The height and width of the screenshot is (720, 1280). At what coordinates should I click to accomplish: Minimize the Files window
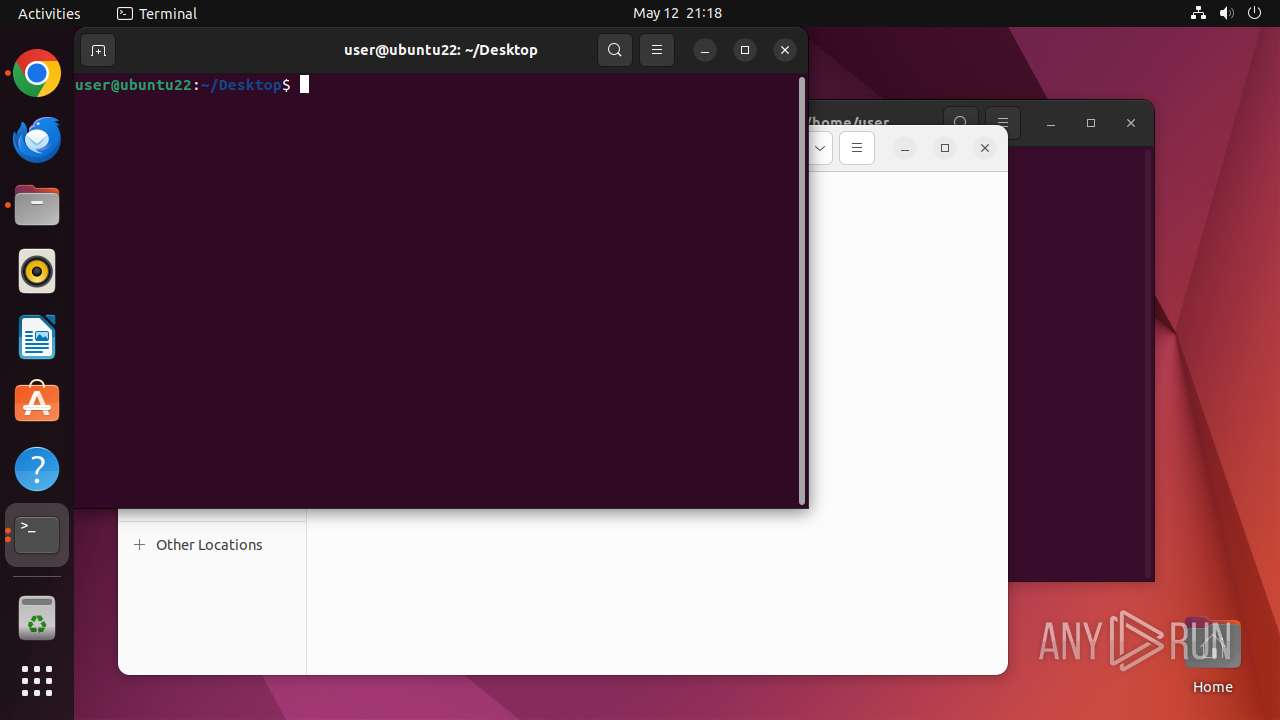pos(905,148)
